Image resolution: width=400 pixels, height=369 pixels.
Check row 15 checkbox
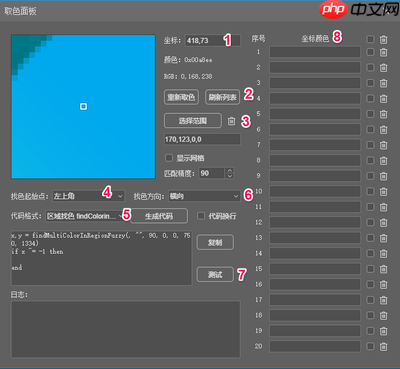370,269
